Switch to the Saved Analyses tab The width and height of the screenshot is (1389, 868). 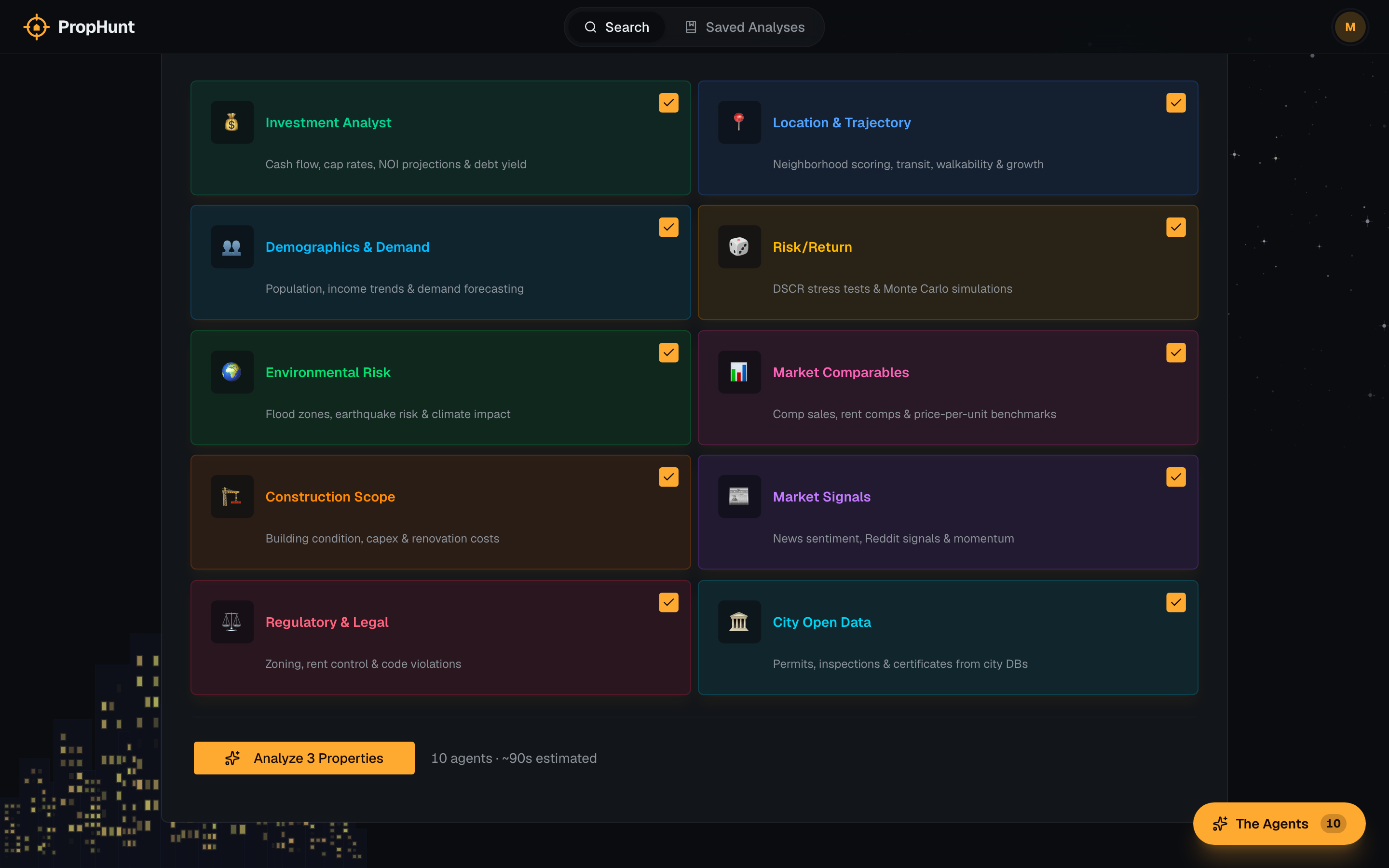point(745,27)
